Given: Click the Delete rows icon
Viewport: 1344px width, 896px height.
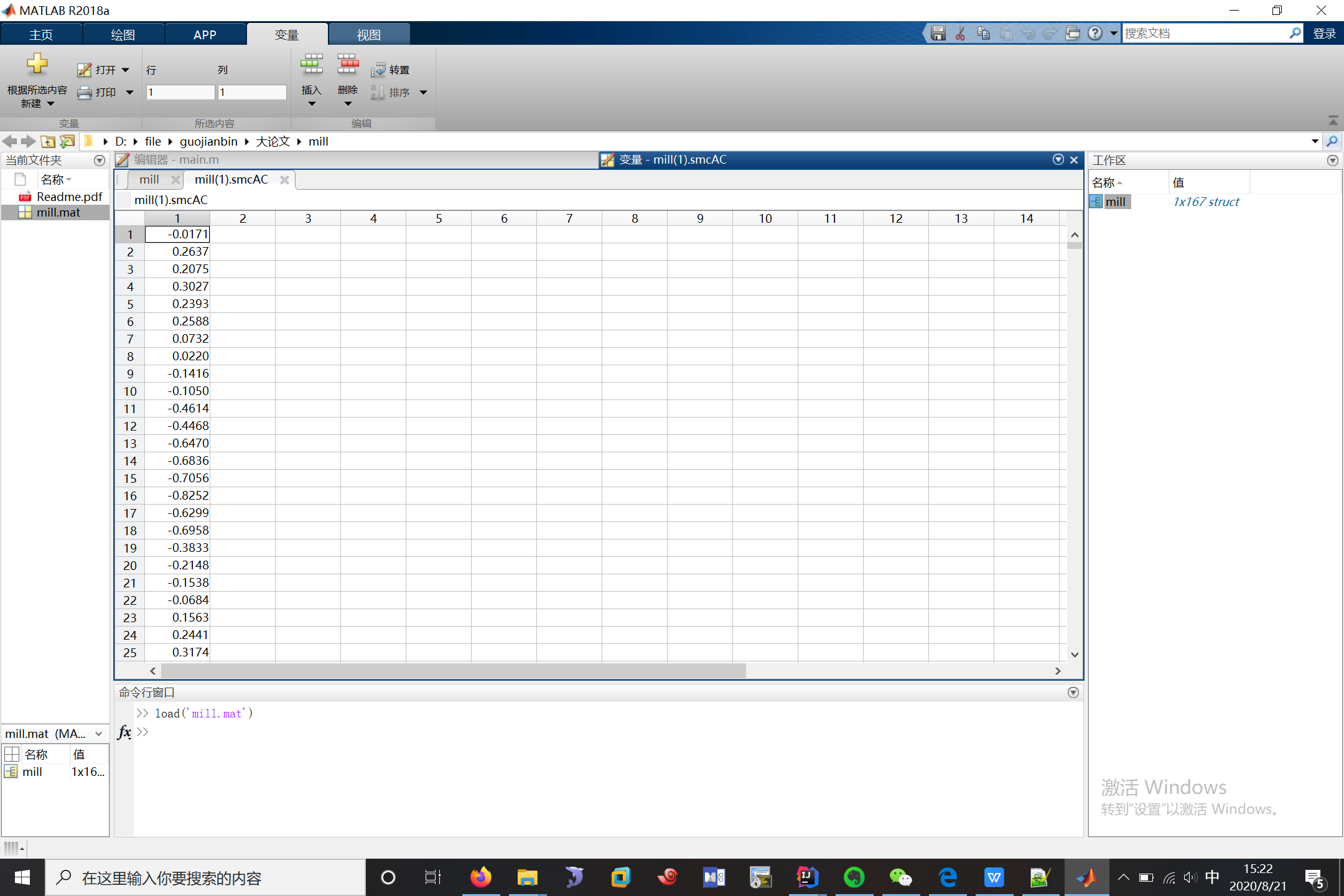Looking at the screenshot, I should pos(347,64).
